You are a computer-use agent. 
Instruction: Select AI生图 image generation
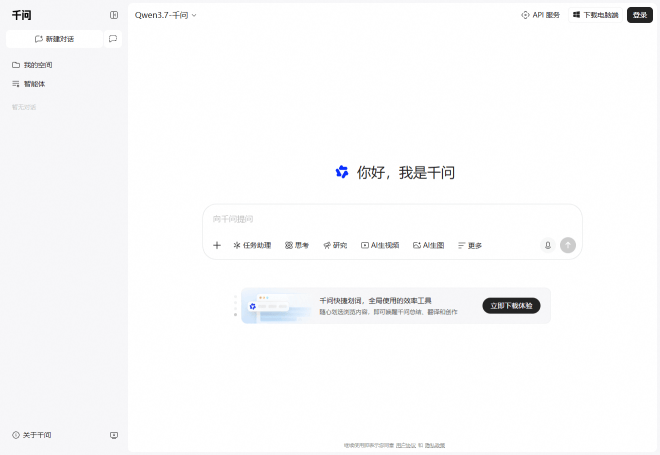coord(428,245)
